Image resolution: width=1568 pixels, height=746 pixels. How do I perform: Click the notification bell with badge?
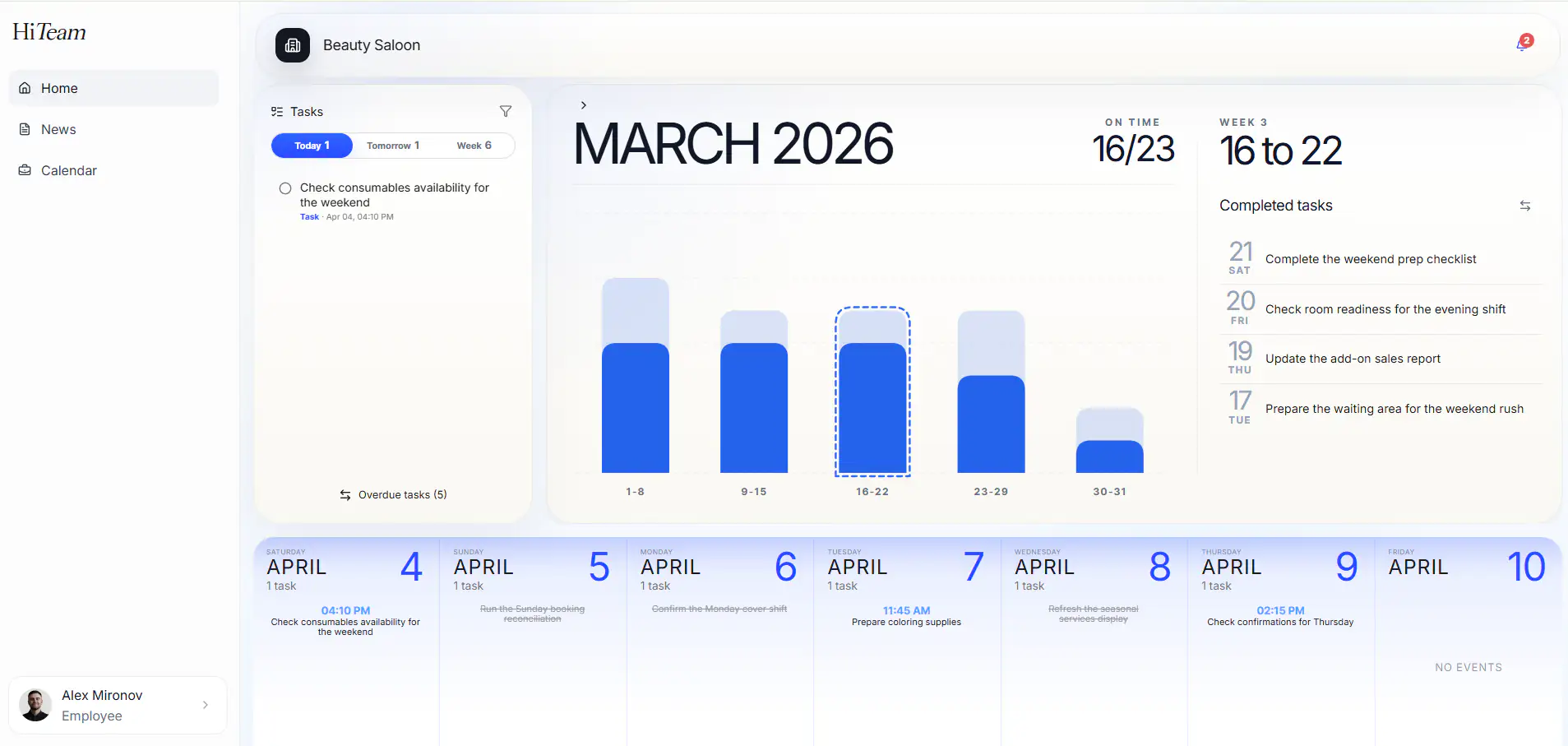[x=1523, y=44]
